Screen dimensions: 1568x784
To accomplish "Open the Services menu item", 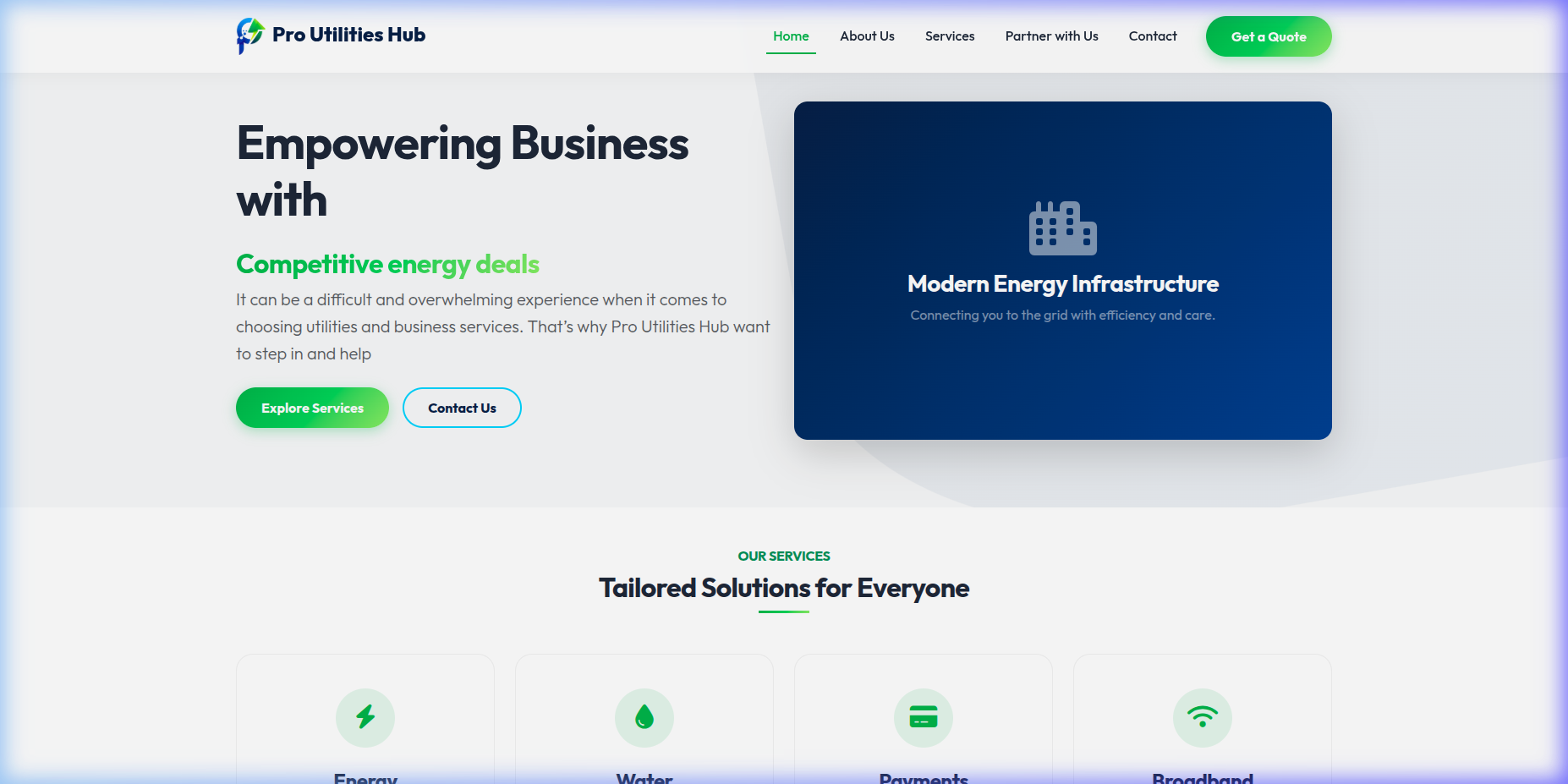I will click(950, 36).
